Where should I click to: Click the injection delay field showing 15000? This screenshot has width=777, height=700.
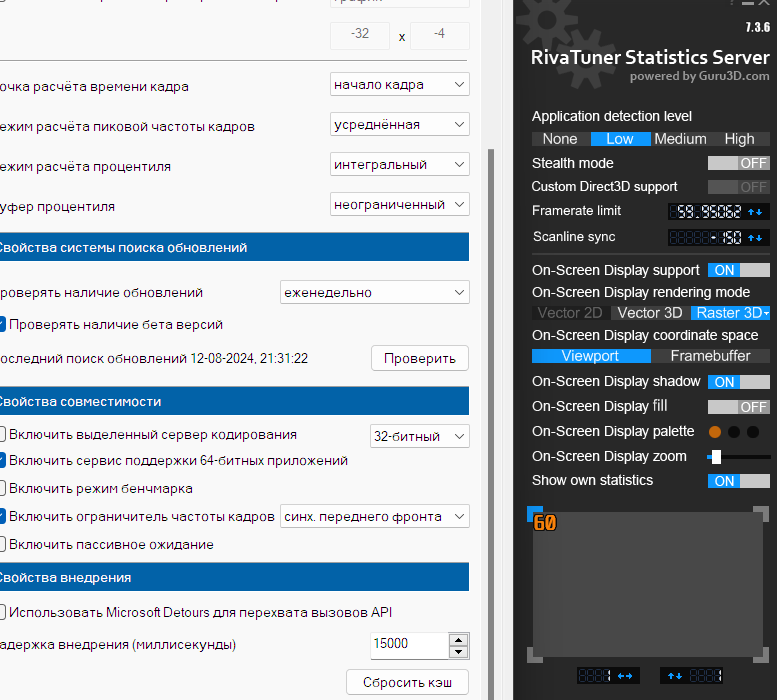click(x=409, y=645)
